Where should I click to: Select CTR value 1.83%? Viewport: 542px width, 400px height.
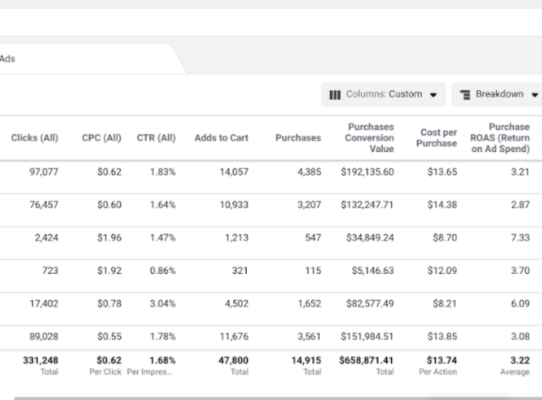pyautogui.click(x=163, y=172)
